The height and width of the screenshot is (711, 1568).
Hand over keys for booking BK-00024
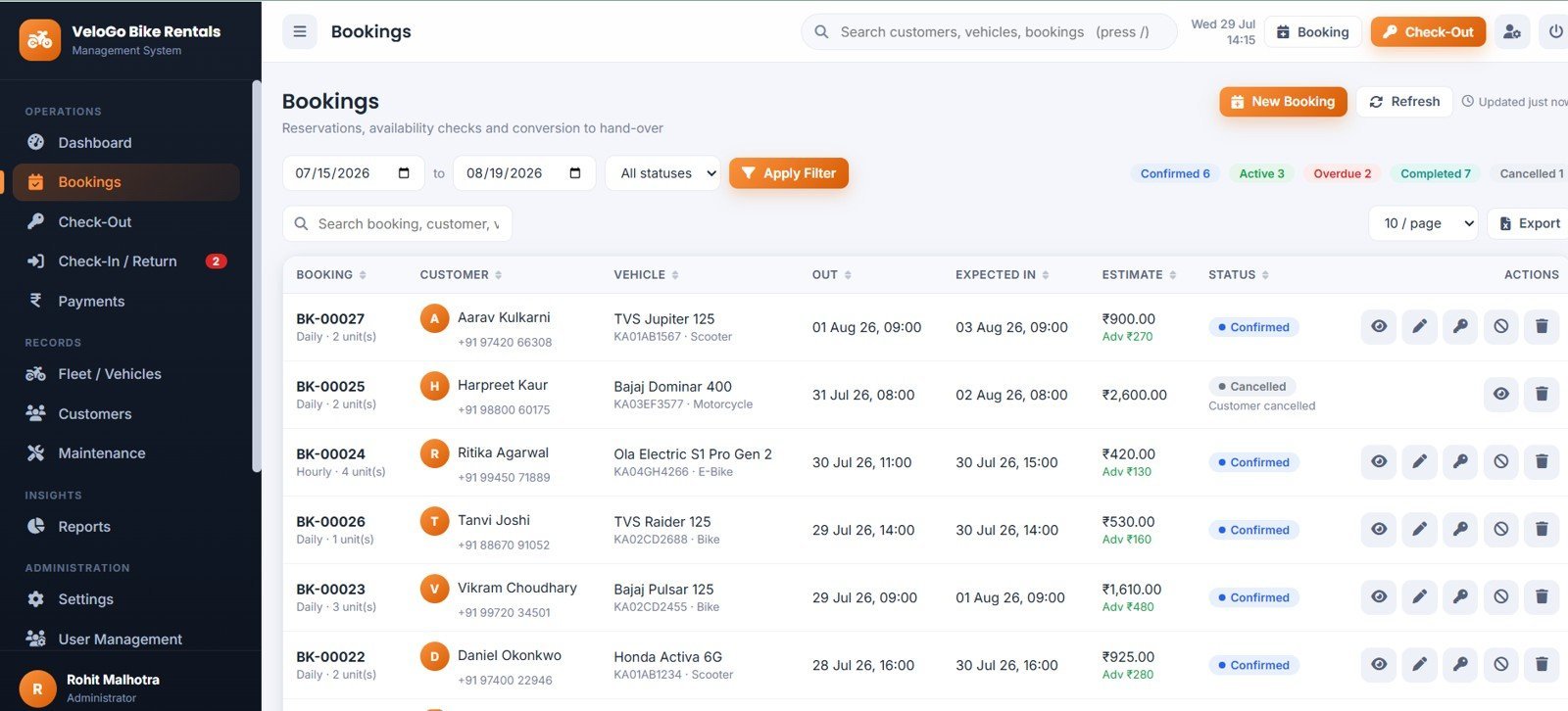point(1460,461)
